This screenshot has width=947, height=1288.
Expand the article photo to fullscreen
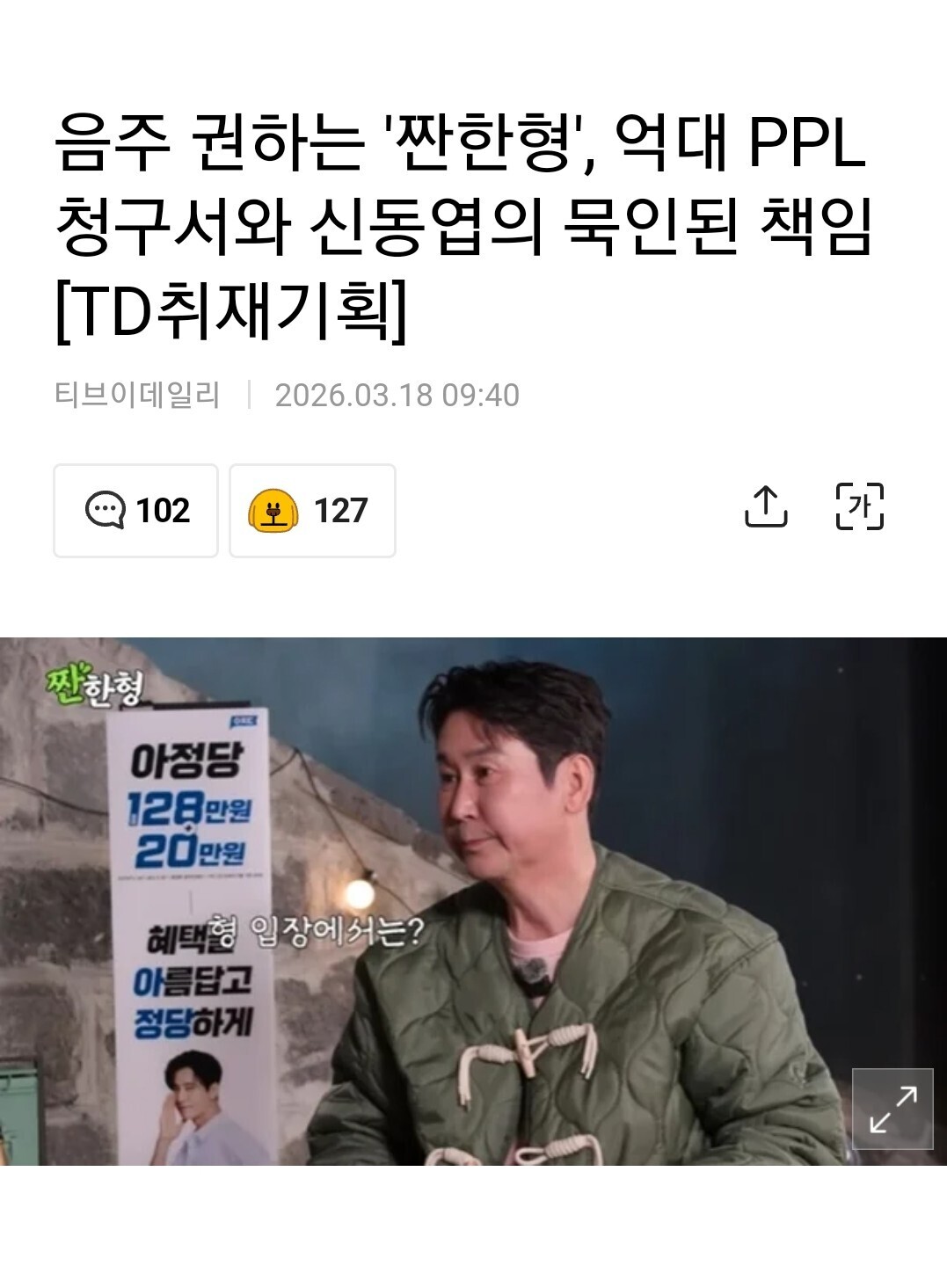click(892, 1109)
